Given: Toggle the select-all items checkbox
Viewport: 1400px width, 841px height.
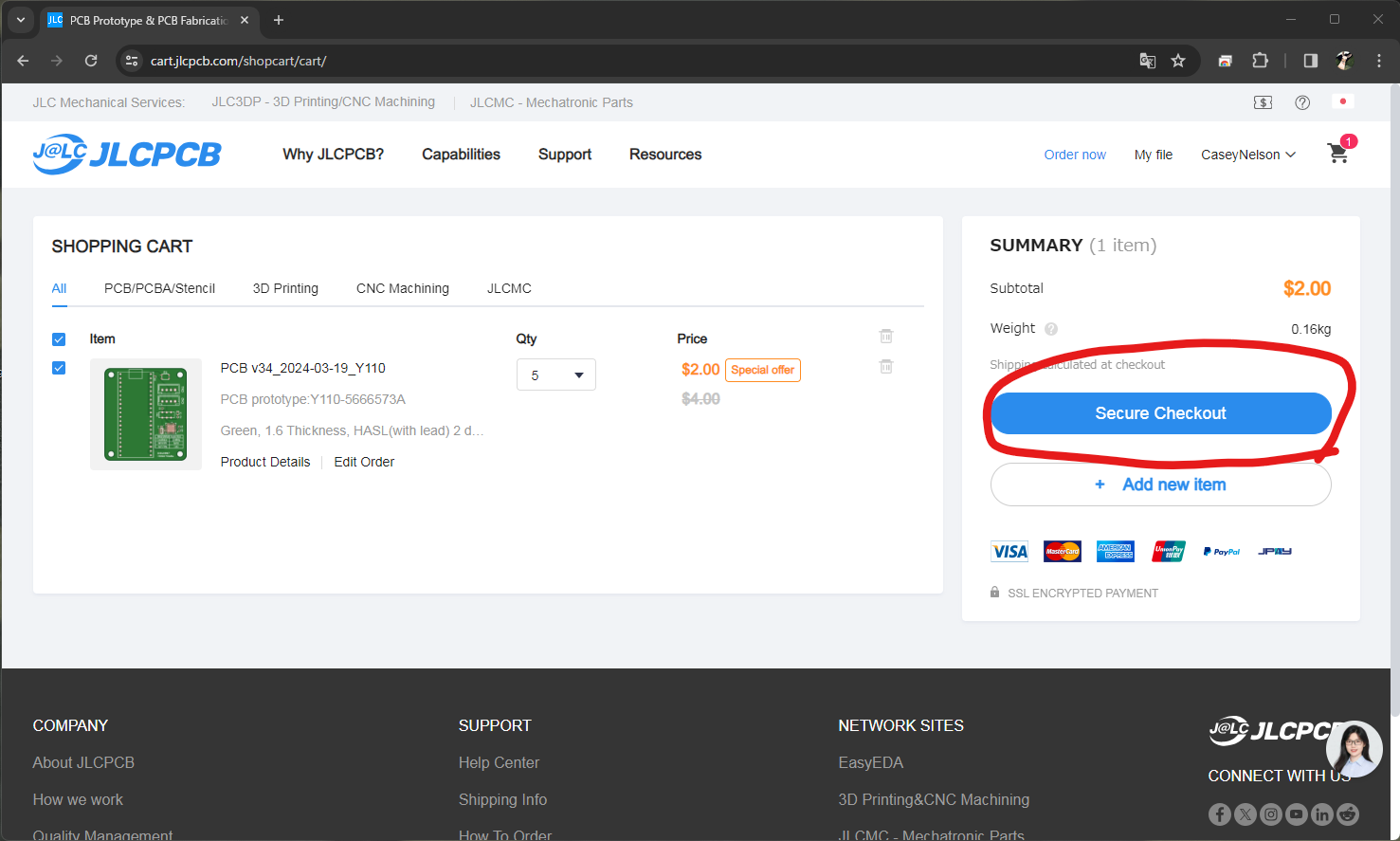Looking at the screenshot, I should tap(59, 339).
